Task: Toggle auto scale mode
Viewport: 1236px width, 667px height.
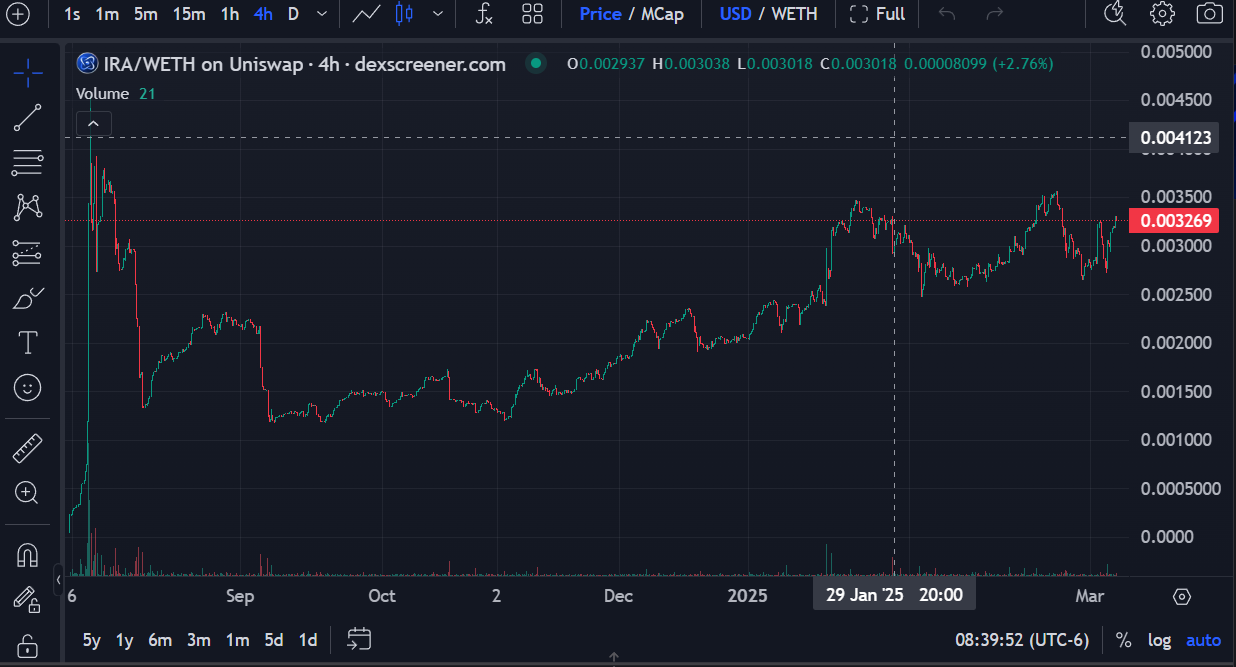Action: 1203,640
